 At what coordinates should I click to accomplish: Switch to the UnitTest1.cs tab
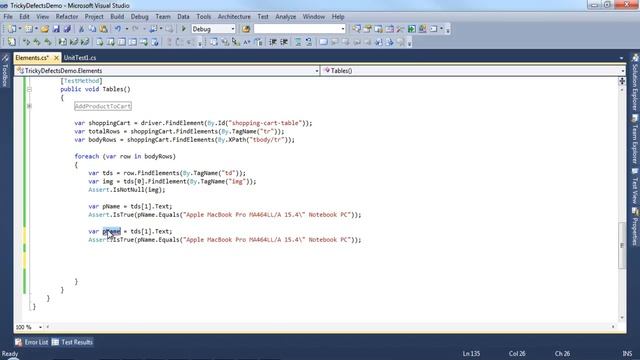80,58
